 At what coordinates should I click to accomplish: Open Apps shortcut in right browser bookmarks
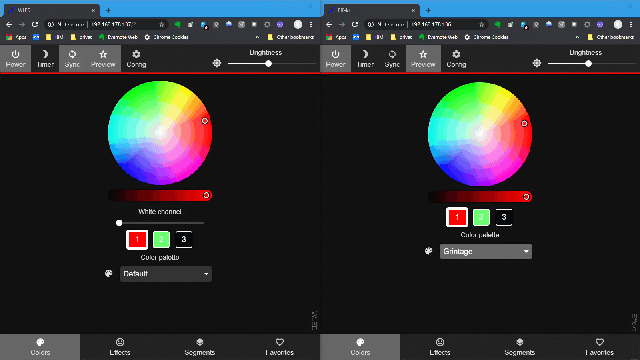coord(336,37)
